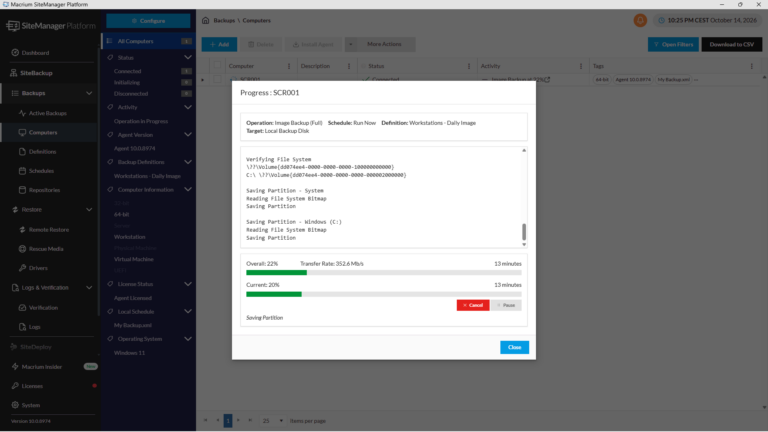The height and width of the screenshot is (432, 768).
Task: Collapse the Computer Information filter chevron
Action: tap(188, 190)
